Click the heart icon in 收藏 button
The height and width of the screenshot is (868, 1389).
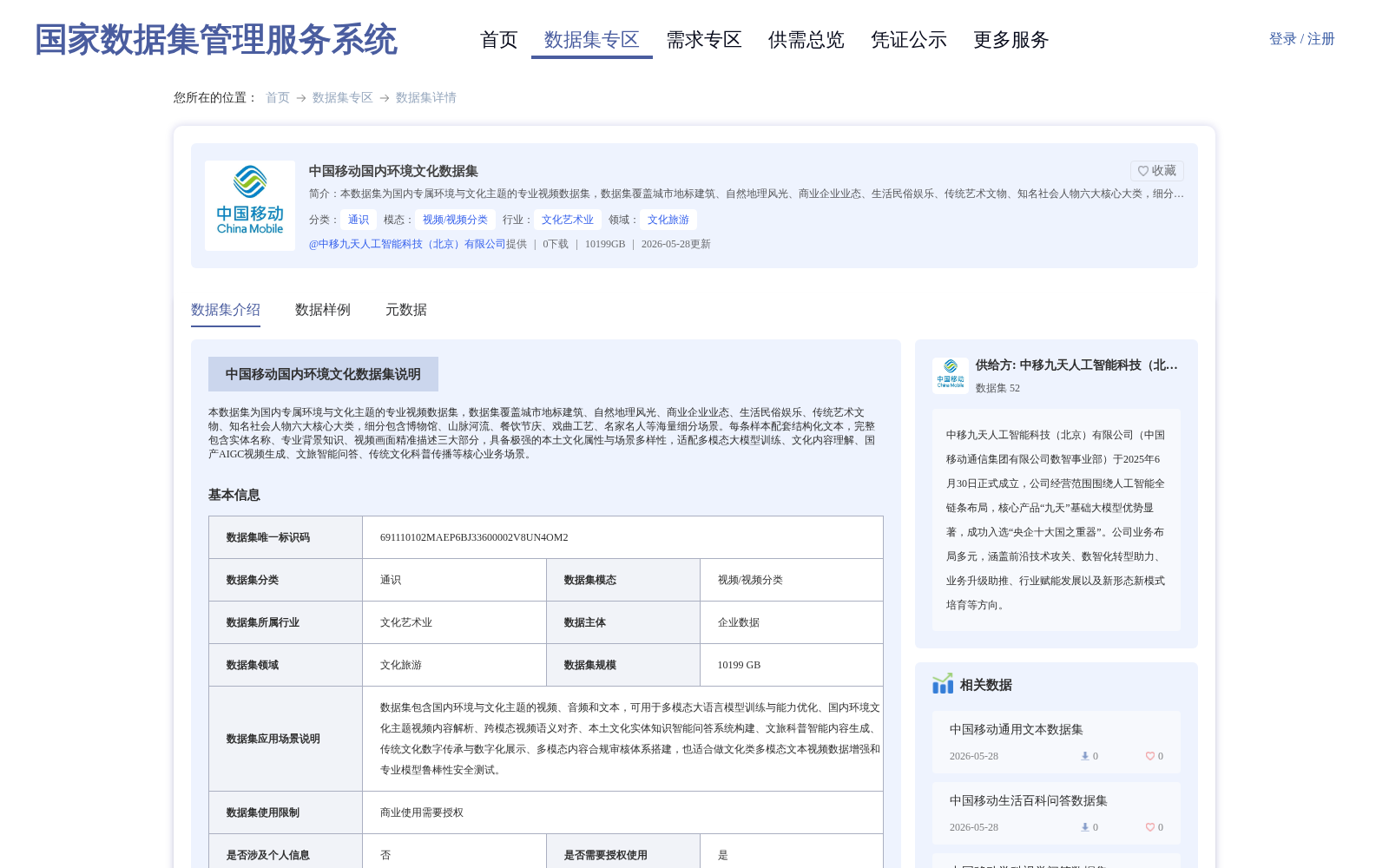tap(1143, 171)
